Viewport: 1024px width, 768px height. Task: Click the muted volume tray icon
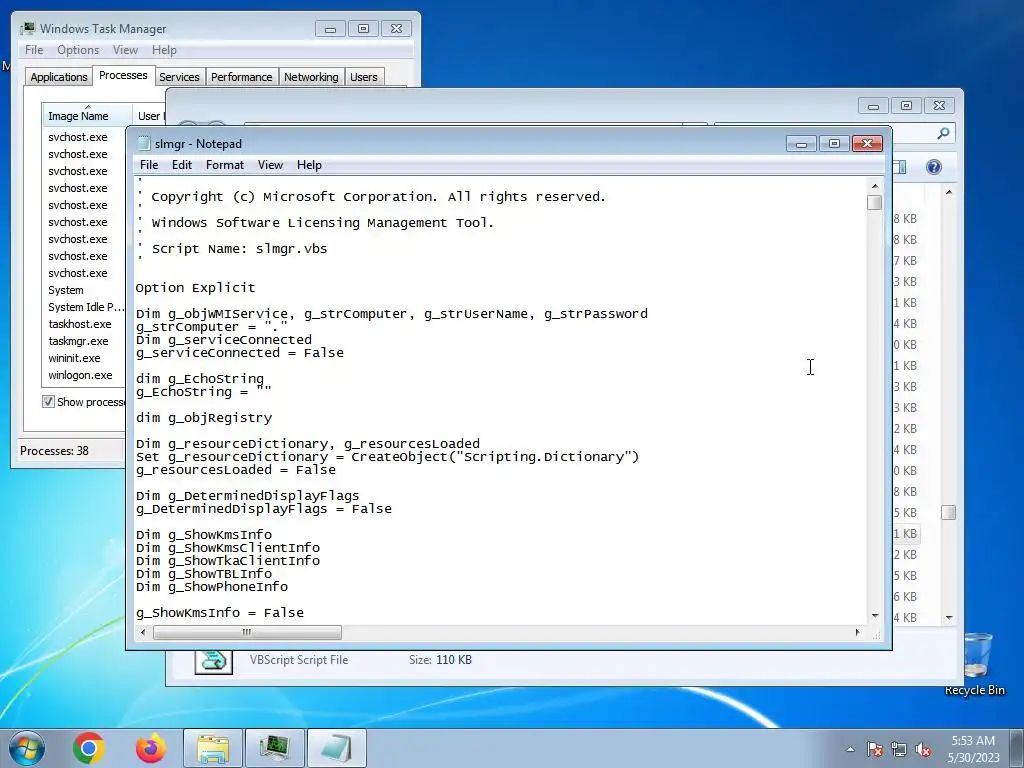[x=923, y=750]
